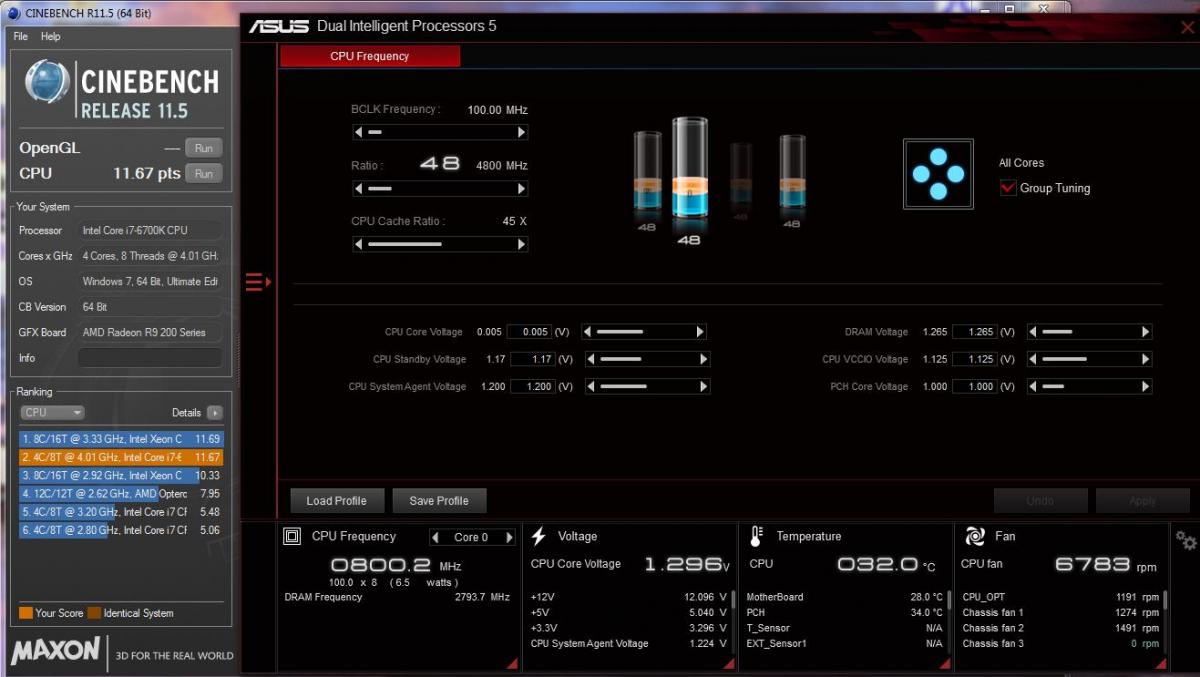Screen dimensions: 1200x677
Task: Select ranking row 1 Intel Xeon 8C/16T 3.33 GHz
Action: [121, 439]
